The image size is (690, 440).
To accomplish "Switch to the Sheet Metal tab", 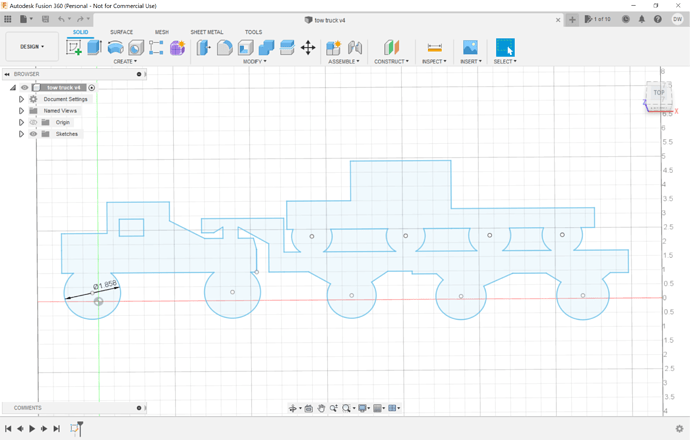I will coord(207,32).
